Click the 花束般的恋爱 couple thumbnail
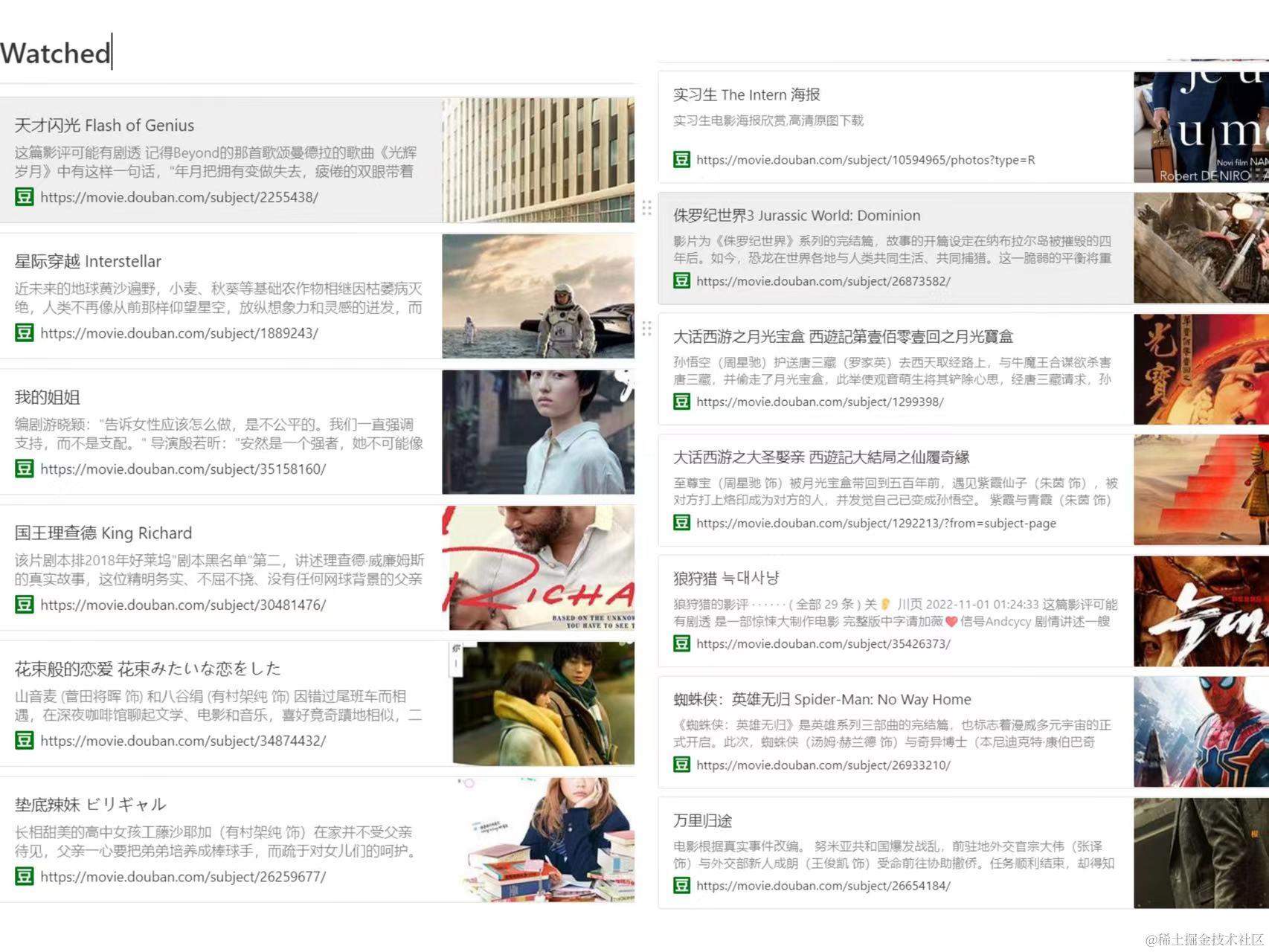This screenshot has height=952, width=1269. tap(539, 704)
